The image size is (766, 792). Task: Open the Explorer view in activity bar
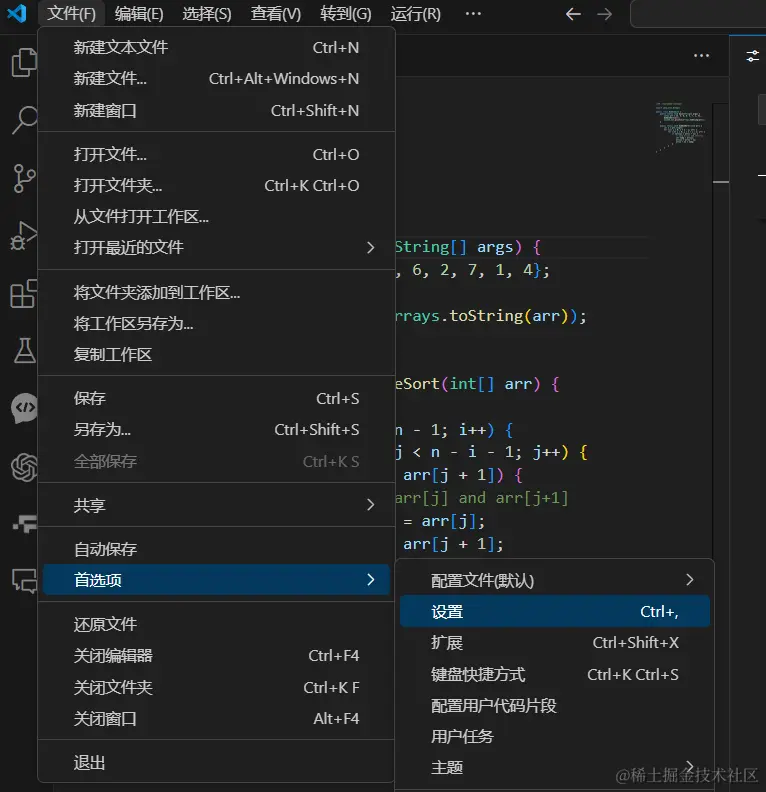[24, 63]
